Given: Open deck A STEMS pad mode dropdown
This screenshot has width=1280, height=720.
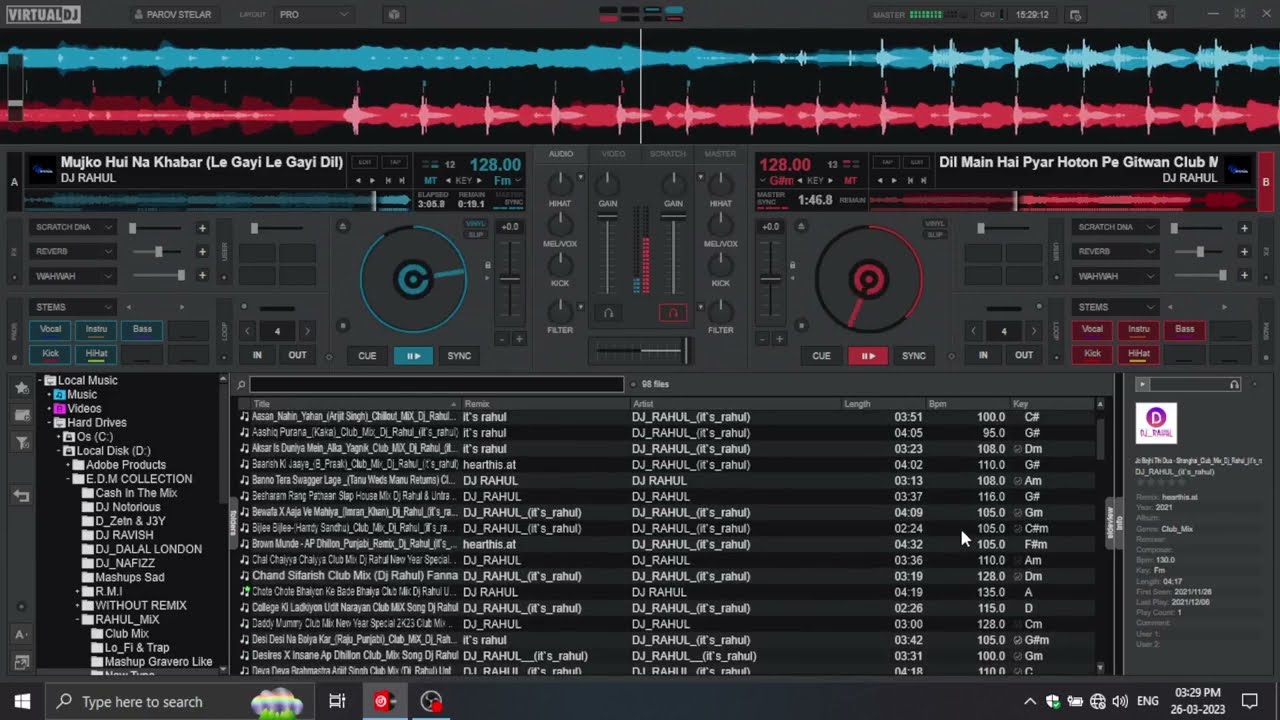Looking at the screenshot, I should click(x=73, y=307).
